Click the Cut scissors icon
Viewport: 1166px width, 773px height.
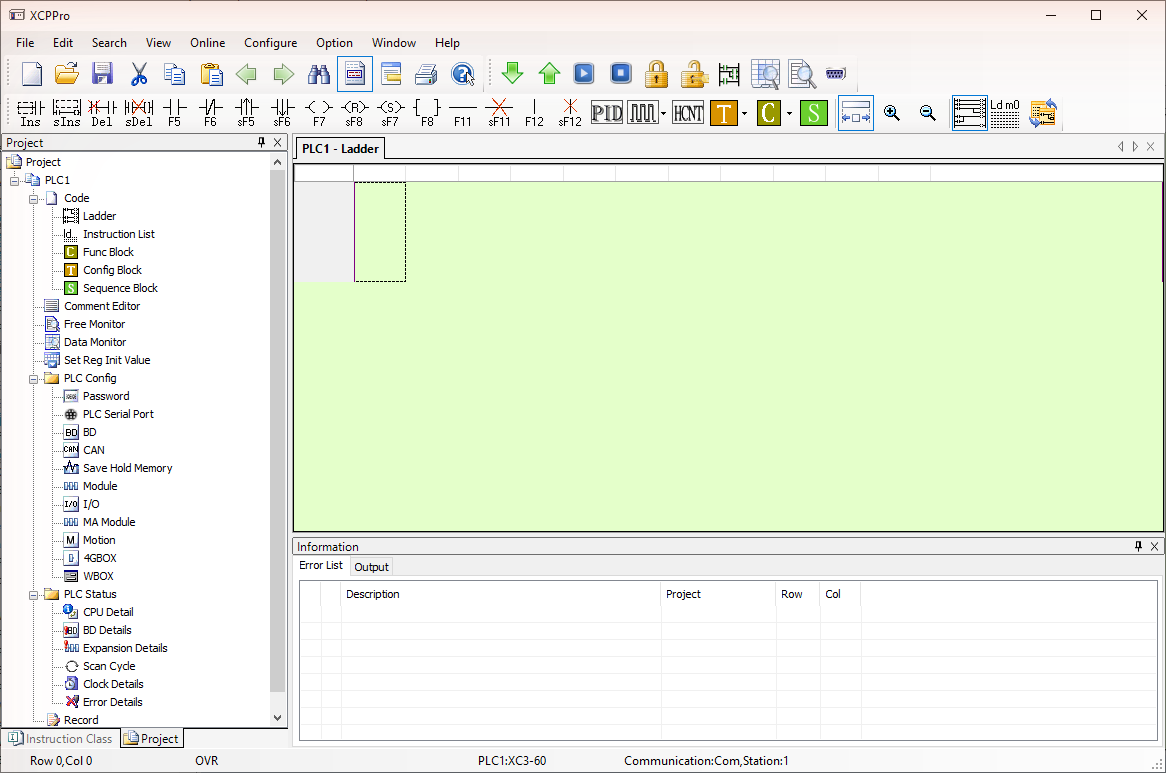tap(138, 74)
